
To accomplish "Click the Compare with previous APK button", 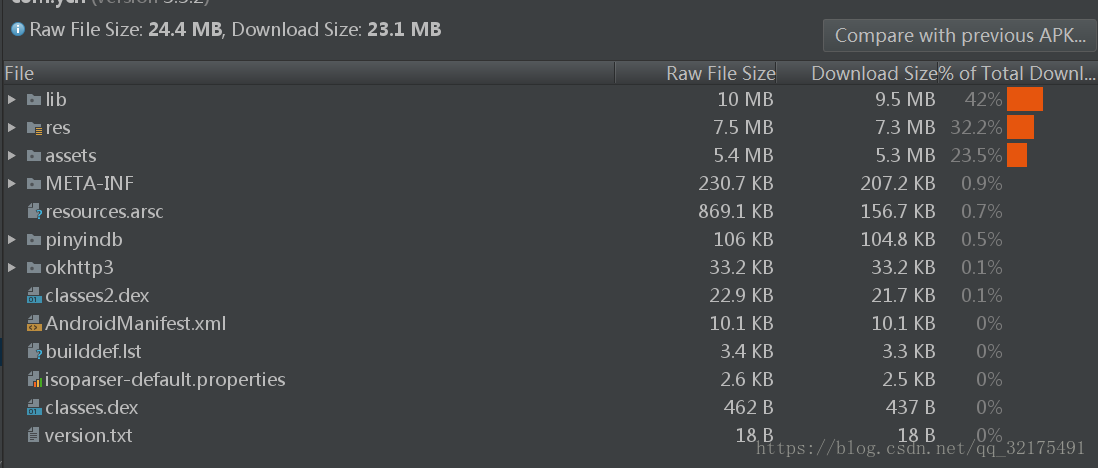I will [x=960, y=36].
